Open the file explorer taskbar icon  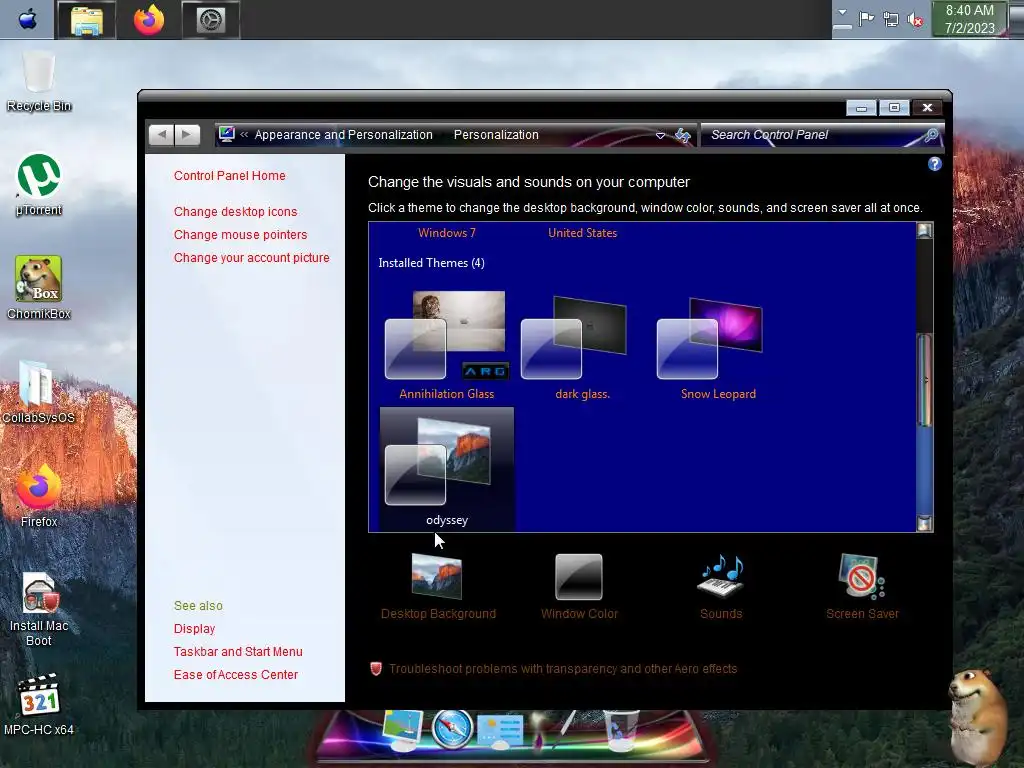click(86, 20)
